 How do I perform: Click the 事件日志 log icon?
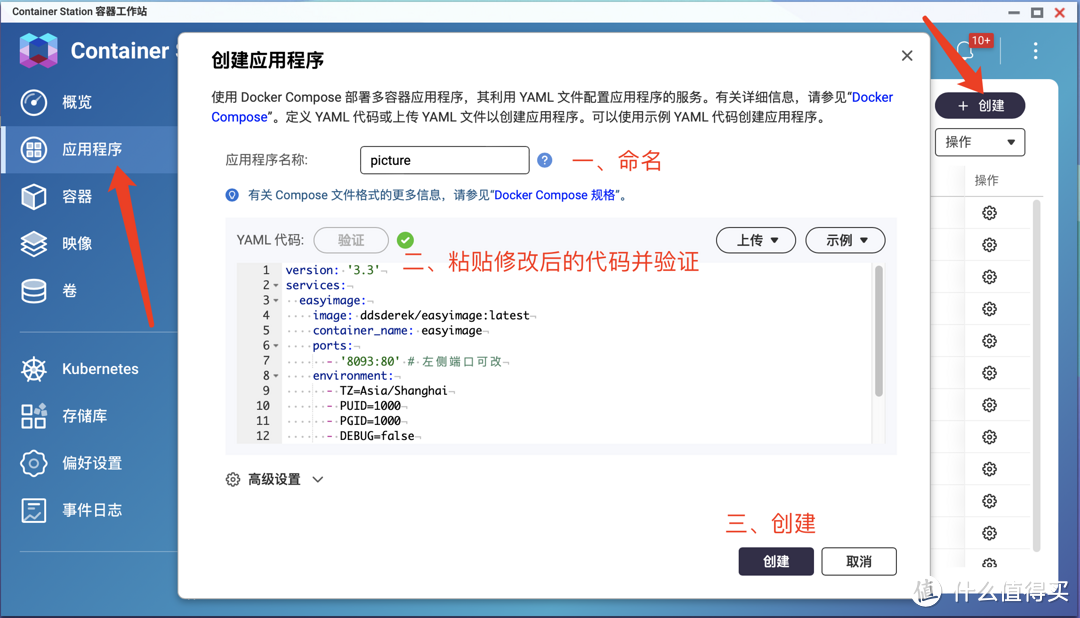tap(34, 511)
